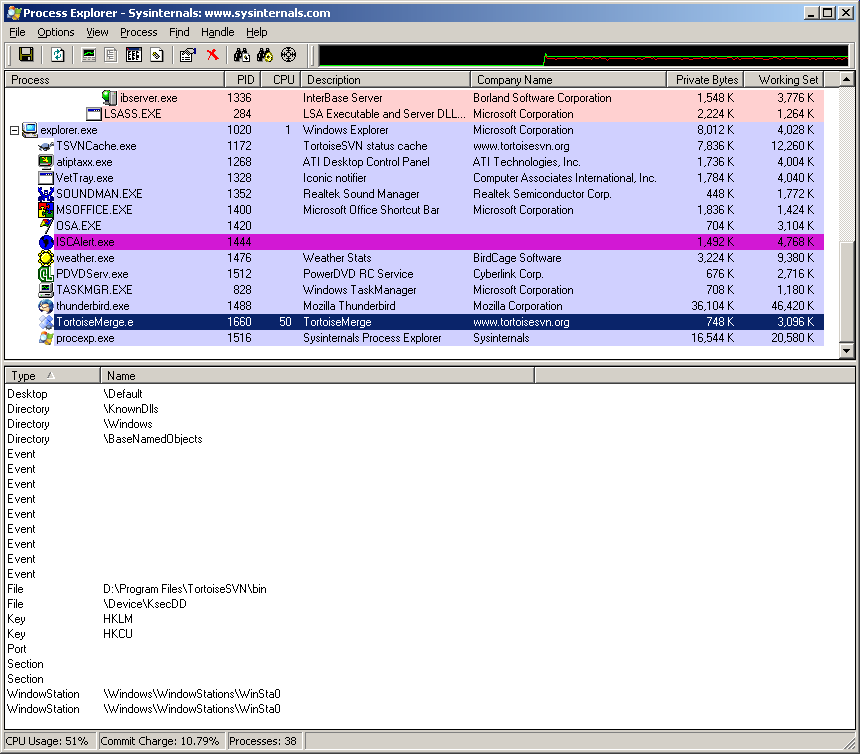Click the Commit Charge status bar entry
860x754 pixels.
point(160,741)
